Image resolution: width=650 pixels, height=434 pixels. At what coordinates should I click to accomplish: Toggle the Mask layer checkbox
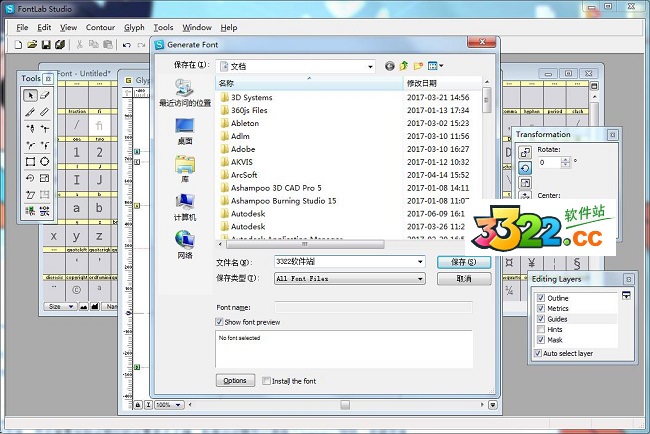click(541, 340)
